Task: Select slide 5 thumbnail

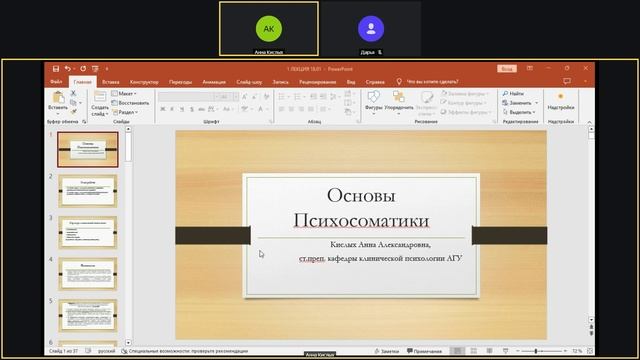Action: [88, 316]
